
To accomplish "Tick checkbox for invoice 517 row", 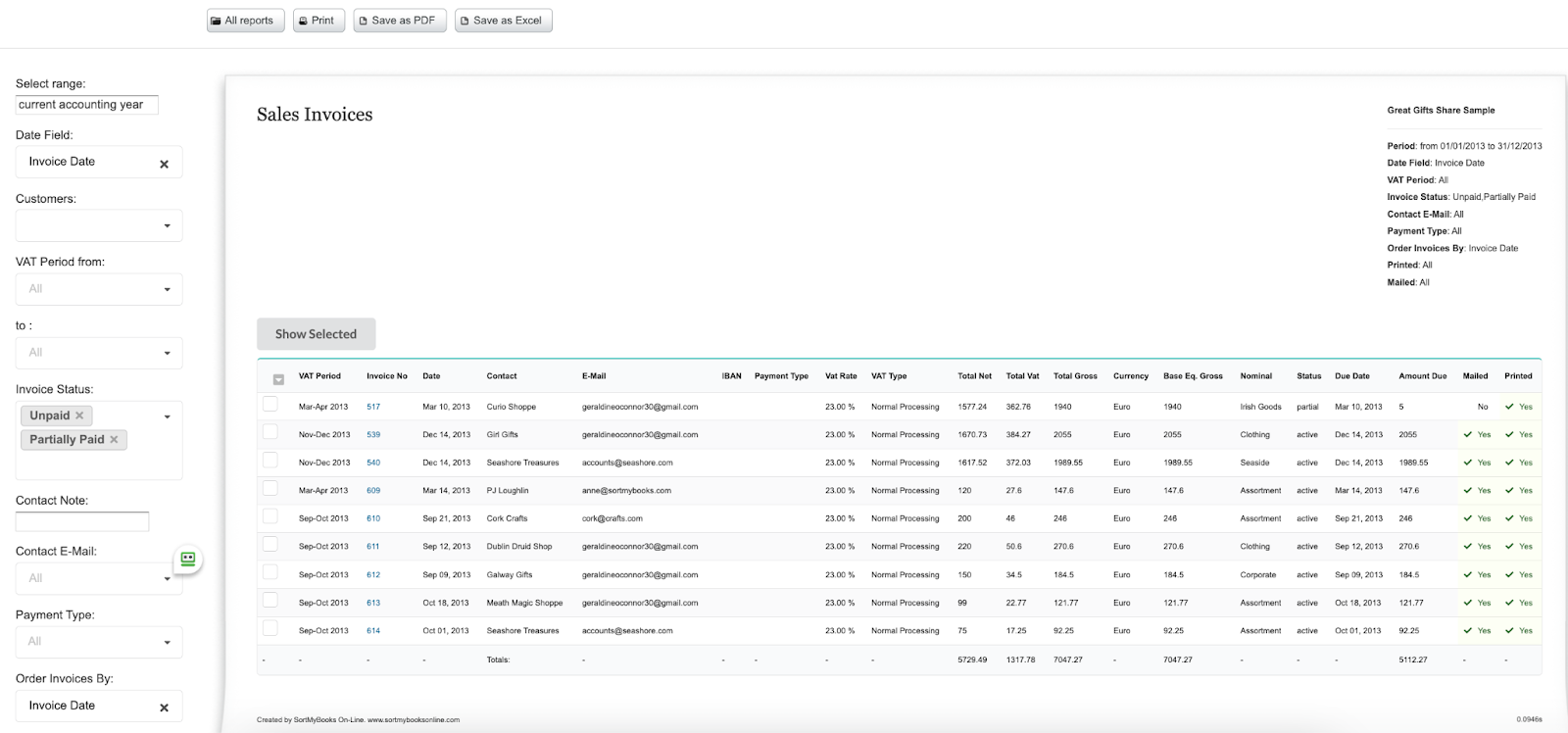I will [x=270, y=405].
